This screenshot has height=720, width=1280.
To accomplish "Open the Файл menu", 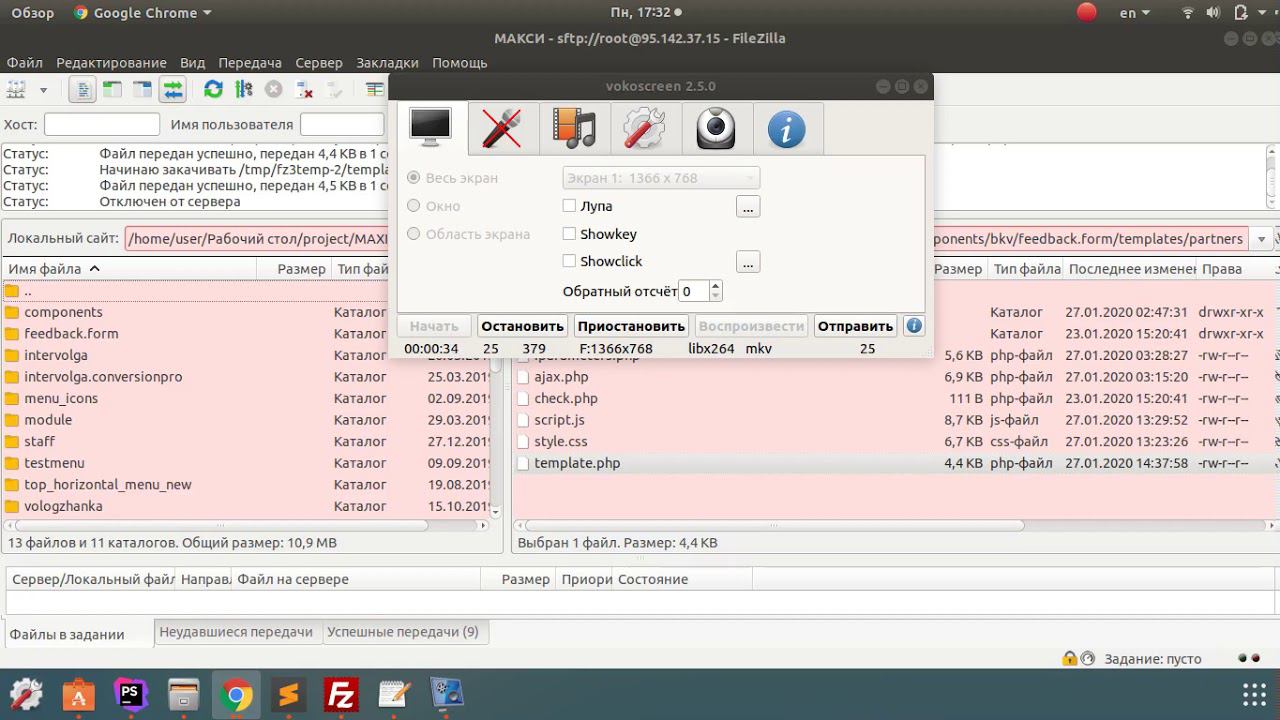I will 24,63.
